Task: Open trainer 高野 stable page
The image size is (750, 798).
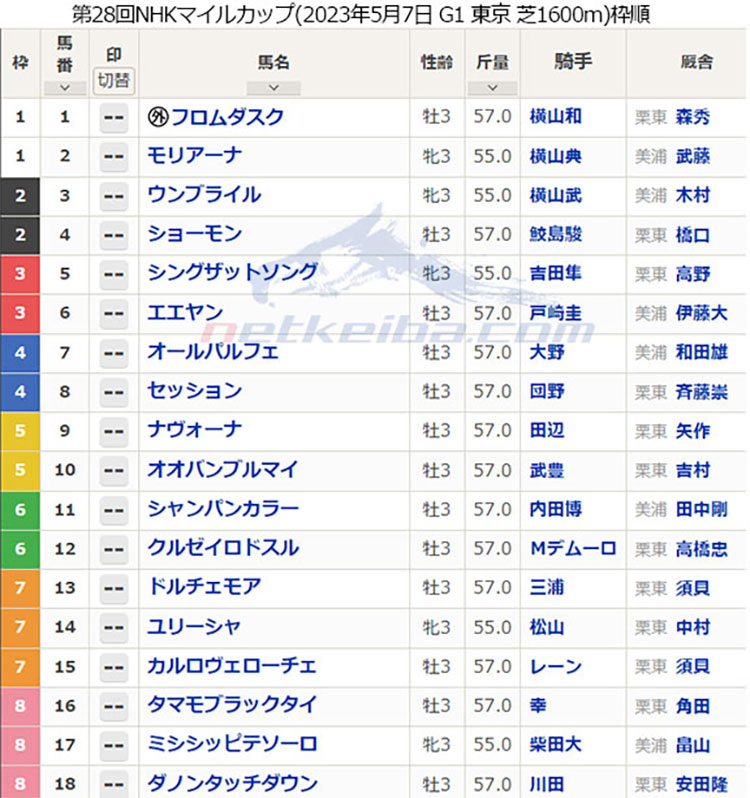Action: (693, 274)
